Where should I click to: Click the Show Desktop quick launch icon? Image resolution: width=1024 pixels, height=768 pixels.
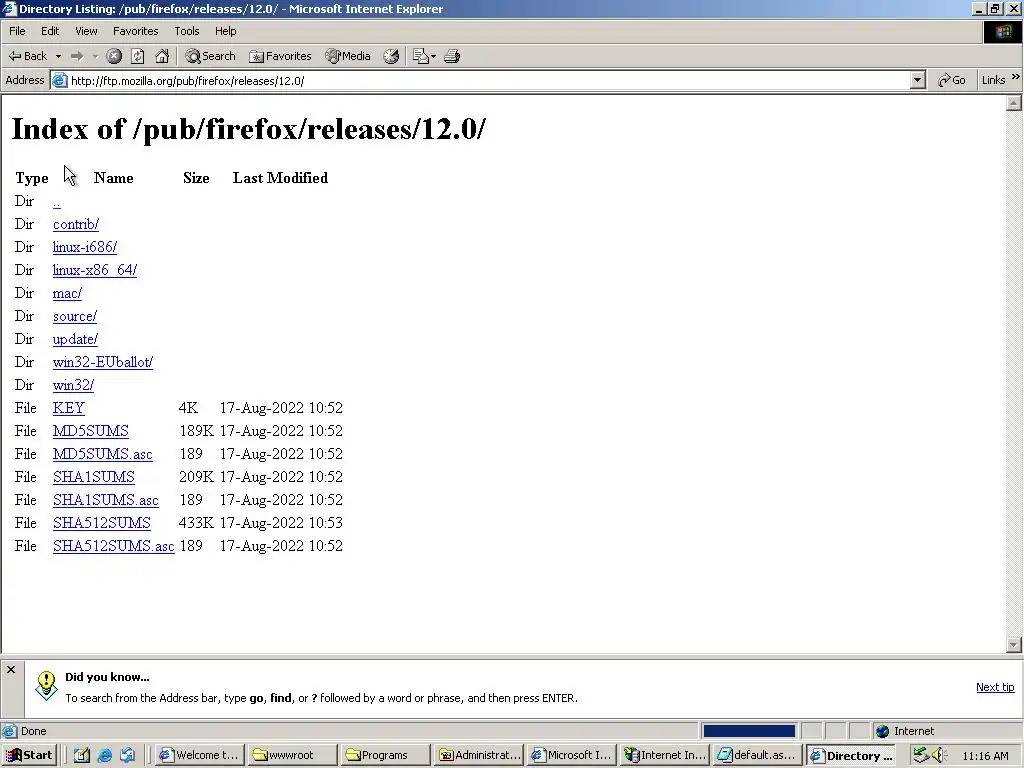click(x=82, y=755)
